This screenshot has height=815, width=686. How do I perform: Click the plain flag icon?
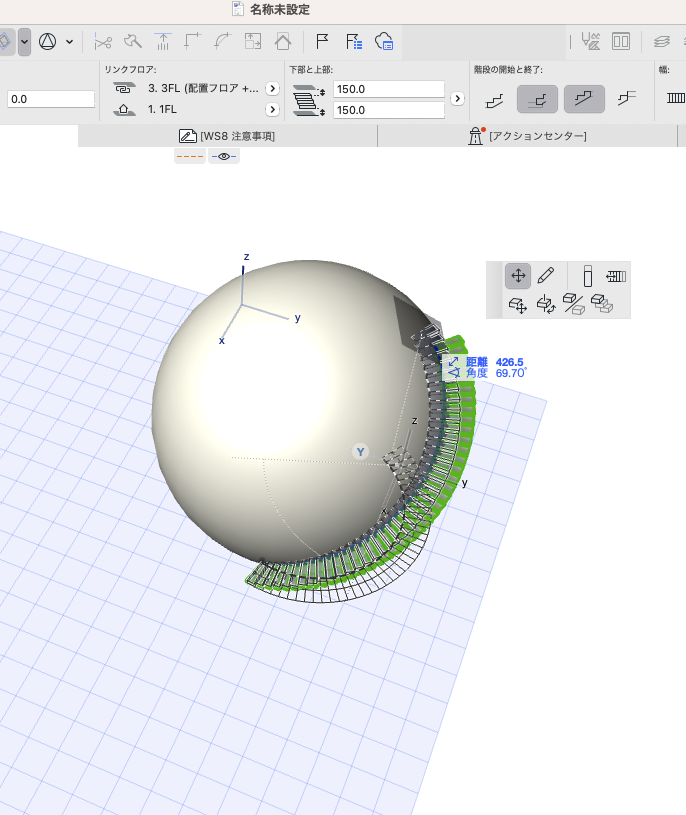[x=322, y=41]
